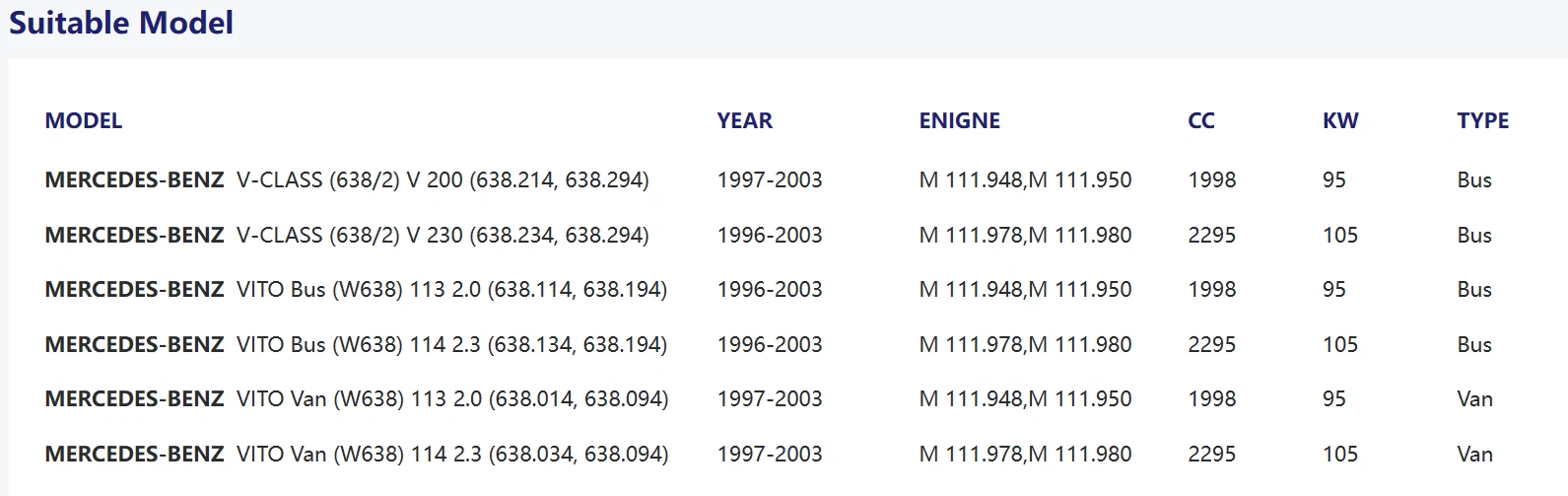Click KW value 105 in V 230 row
1568x496 pixels.
tap(1340, 236)
